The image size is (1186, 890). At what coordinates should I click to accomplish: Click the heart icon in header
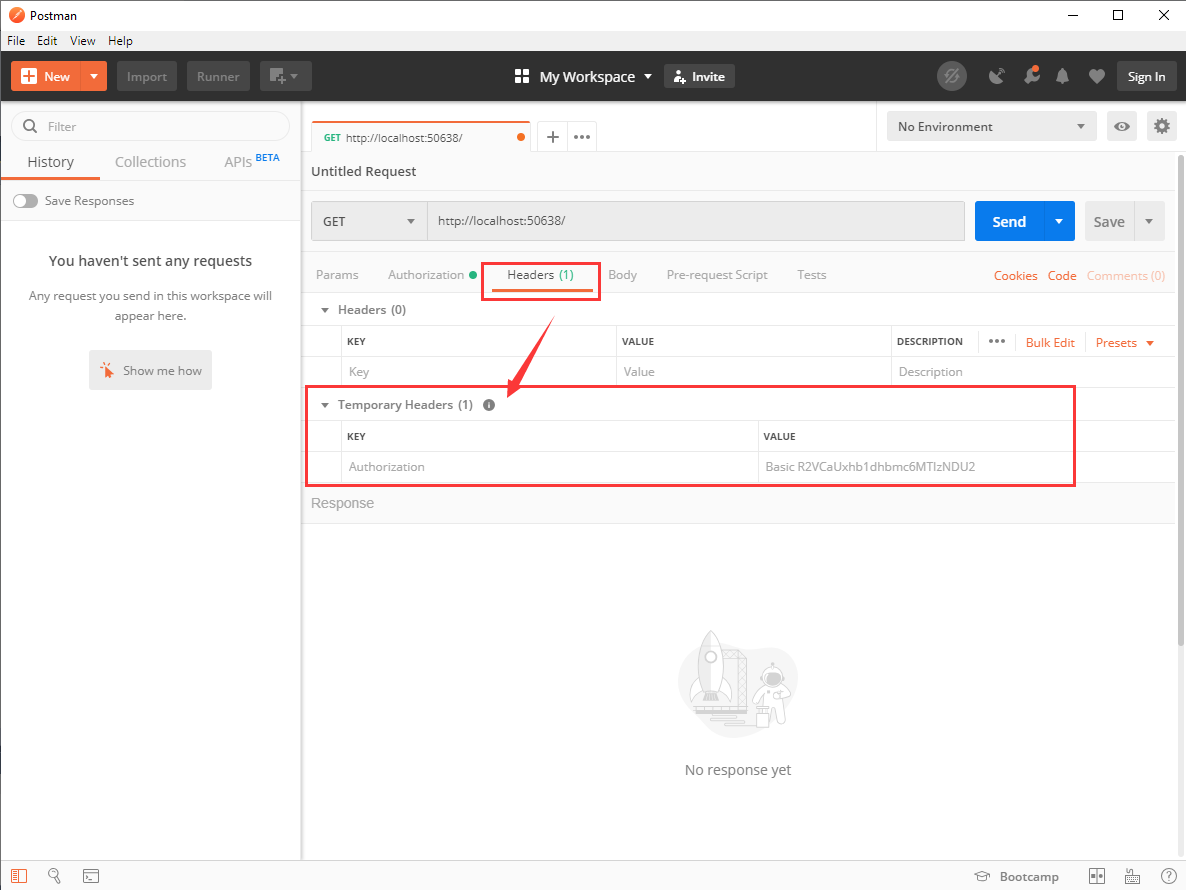pos(1096,76)
